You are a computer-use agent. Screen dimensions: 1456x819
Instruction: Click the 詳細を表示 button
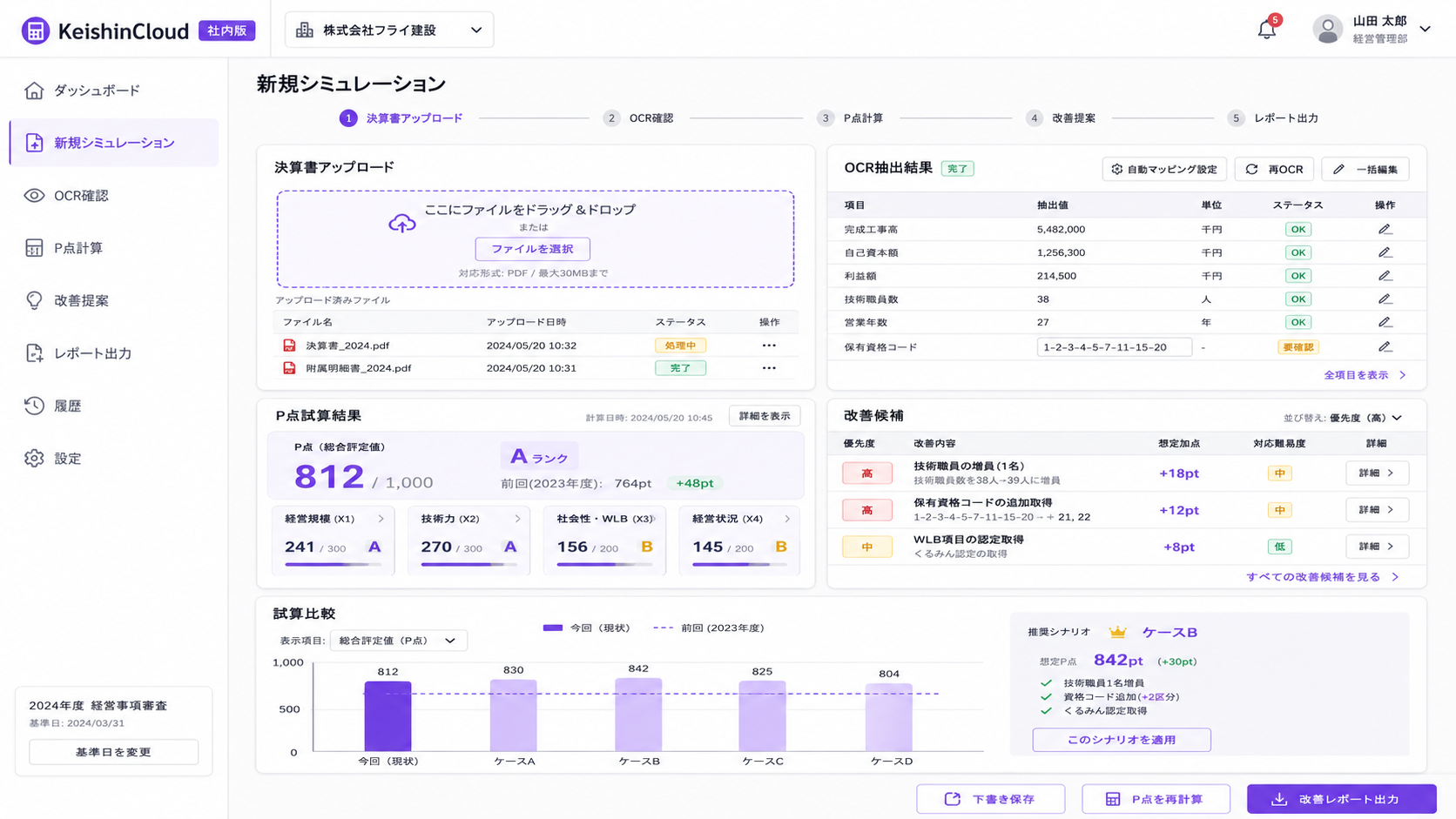coord(765,416)
